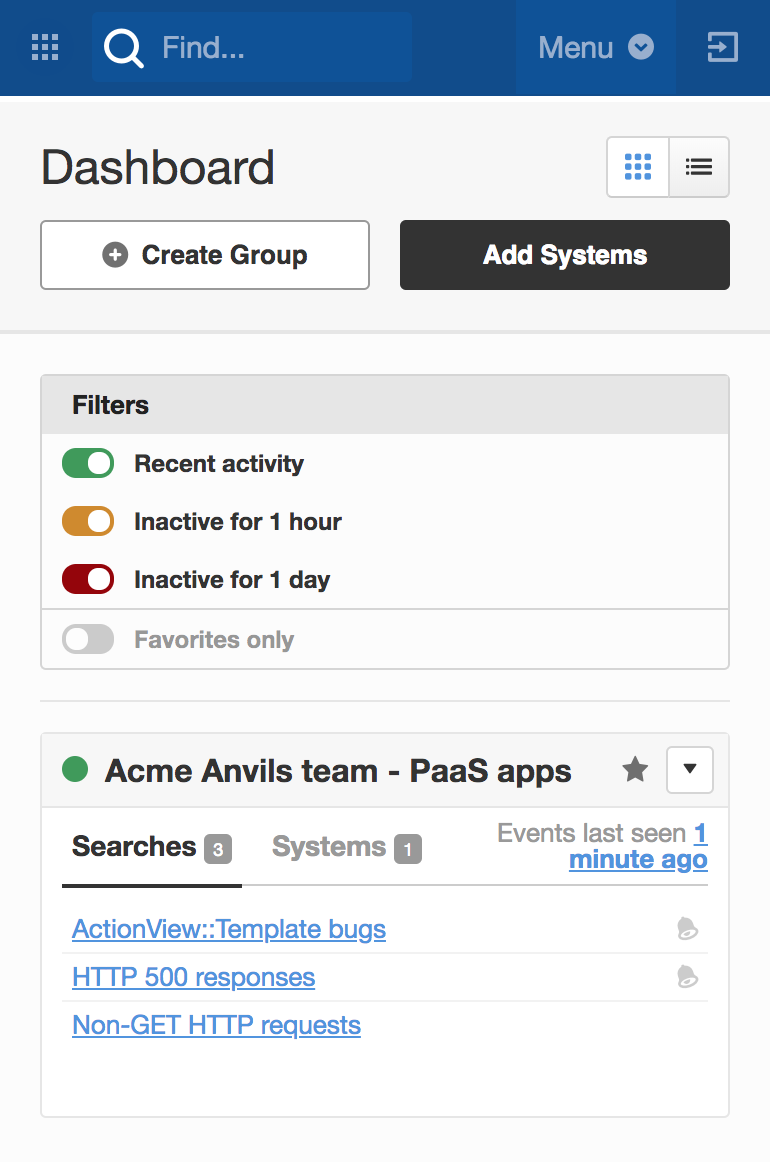Screen dimensions: 770x1162
Task: Click the Add Systems button
Action: click(565, 255)
